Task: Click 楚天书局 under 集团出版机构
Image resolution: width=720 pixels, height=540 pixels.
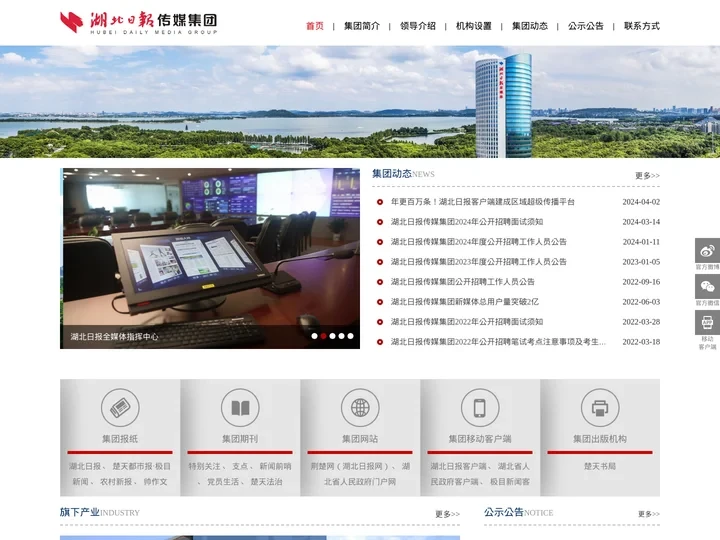Action: 600,466
